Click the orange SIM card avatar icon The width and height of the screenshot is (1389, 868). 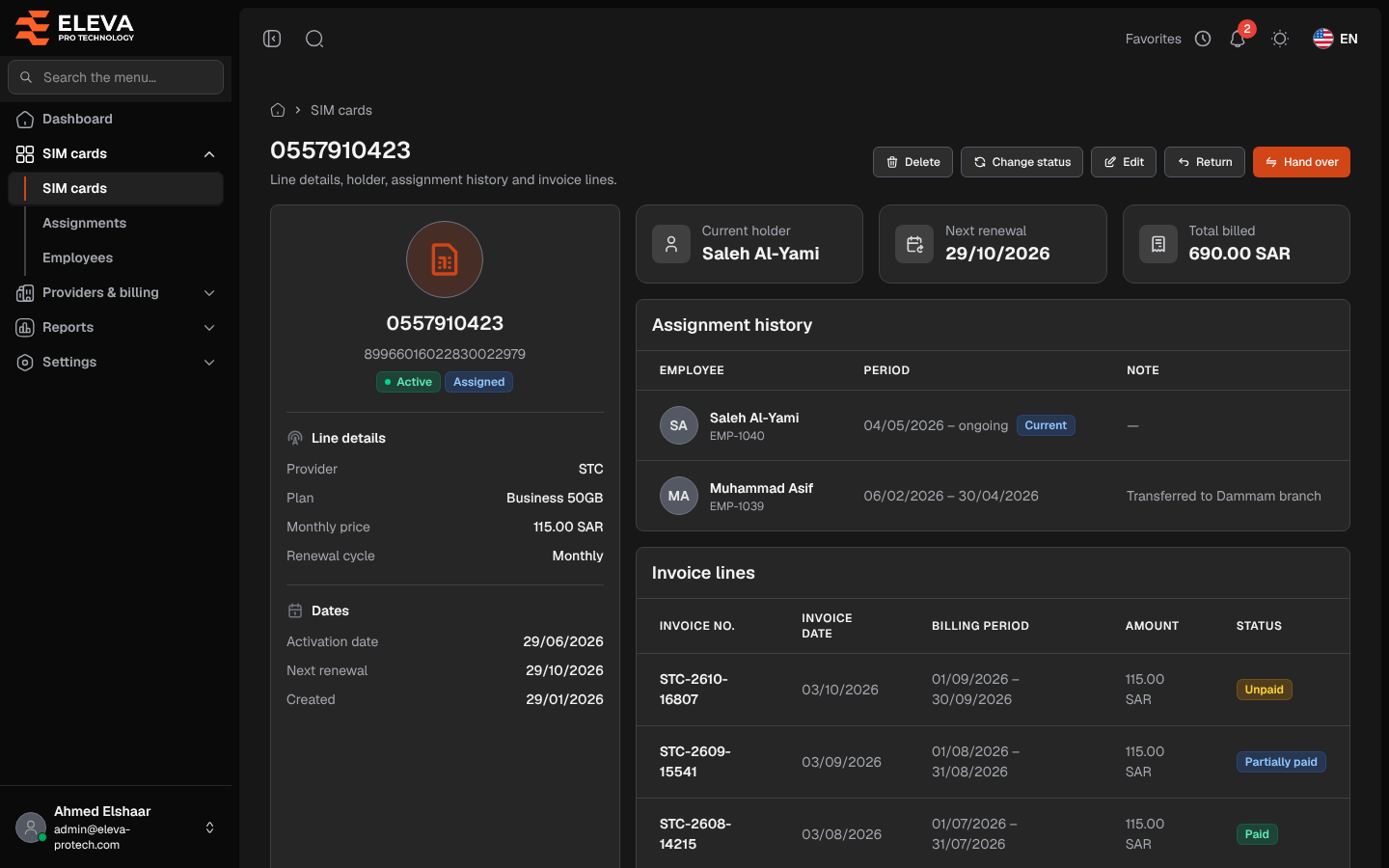pos(445,259)
